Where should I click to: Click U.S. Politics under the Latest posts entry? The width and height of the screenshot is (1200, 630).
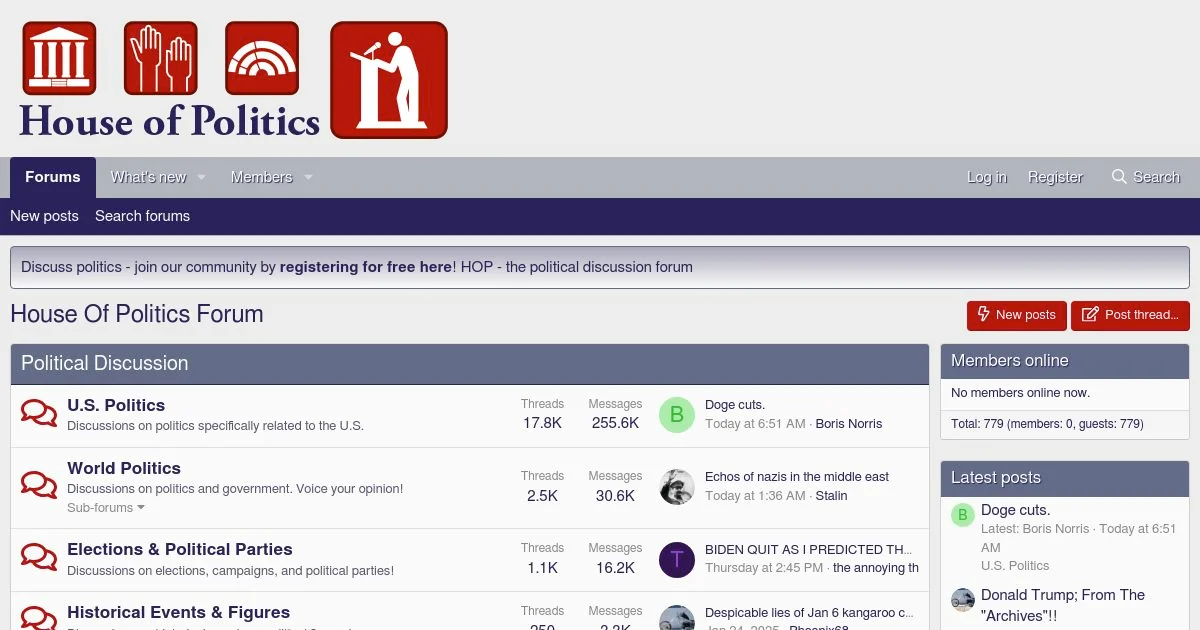(1015, 566)
